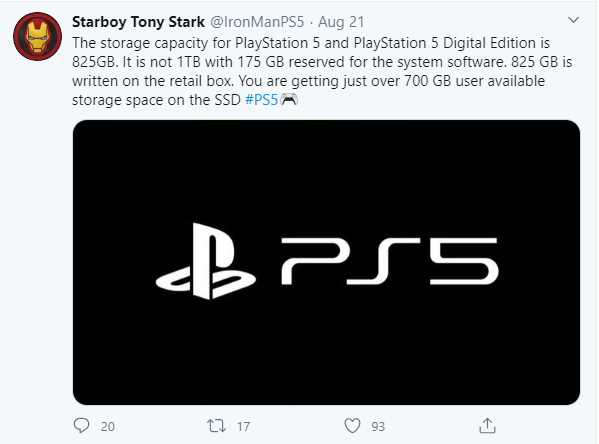Image resolution: width=599 pixels, height=444 pixels.
Task: Open the share tweet upload icon
Action: pos(487,425)
